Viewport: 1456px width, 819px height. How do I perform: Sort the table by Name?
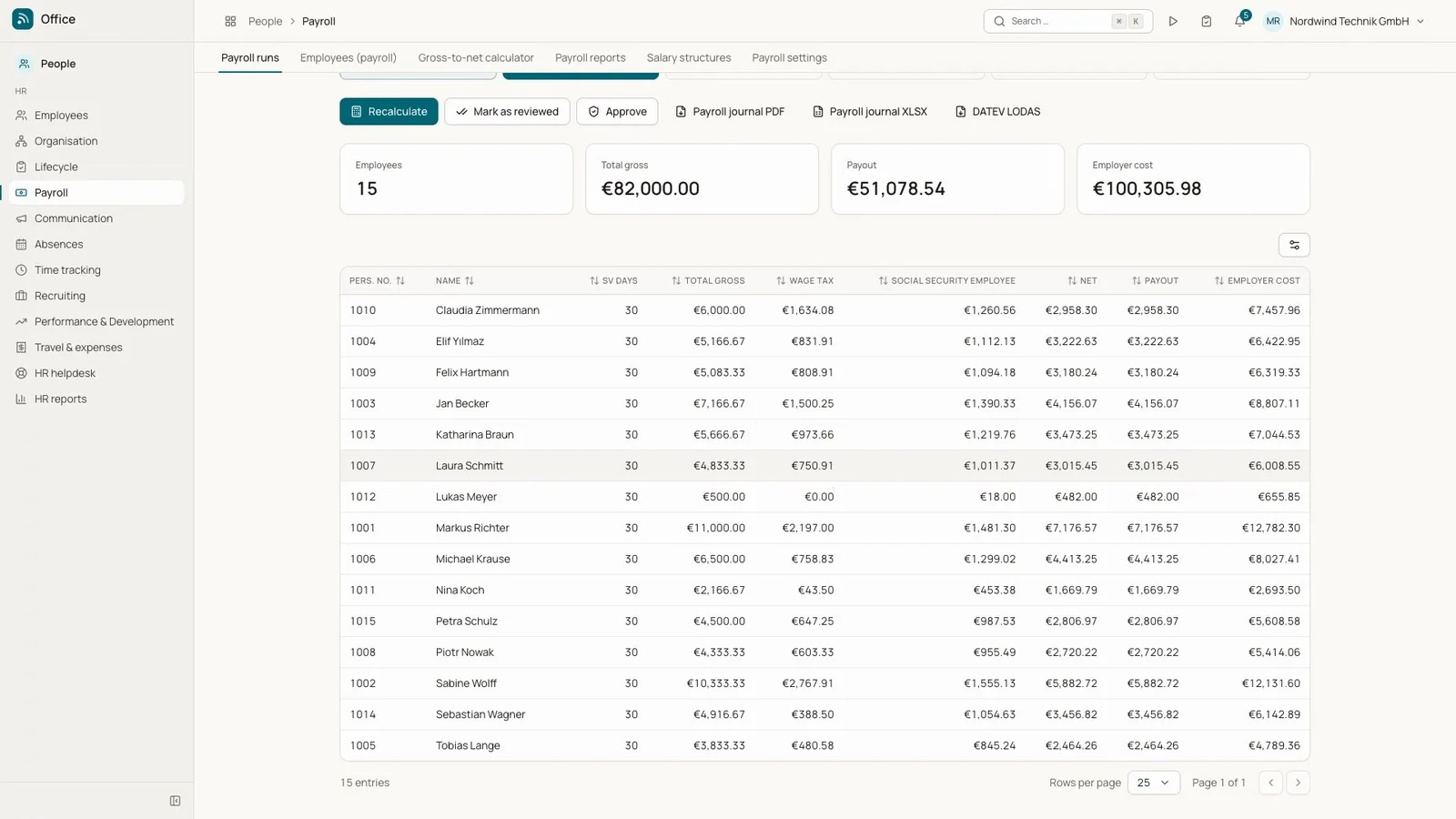pos(454,280)
